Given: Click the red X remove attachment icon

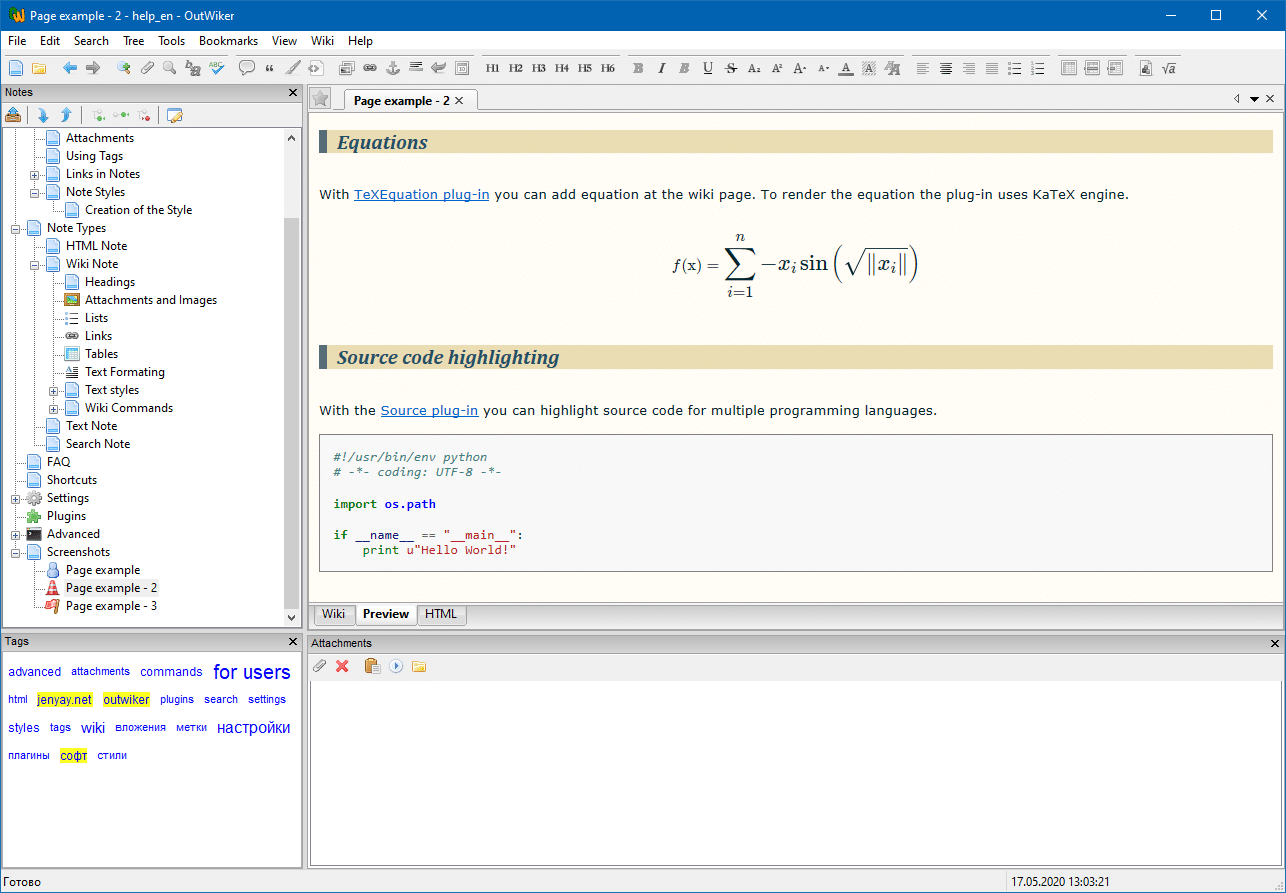Looking at the screenshot, I should pos(342,666).
